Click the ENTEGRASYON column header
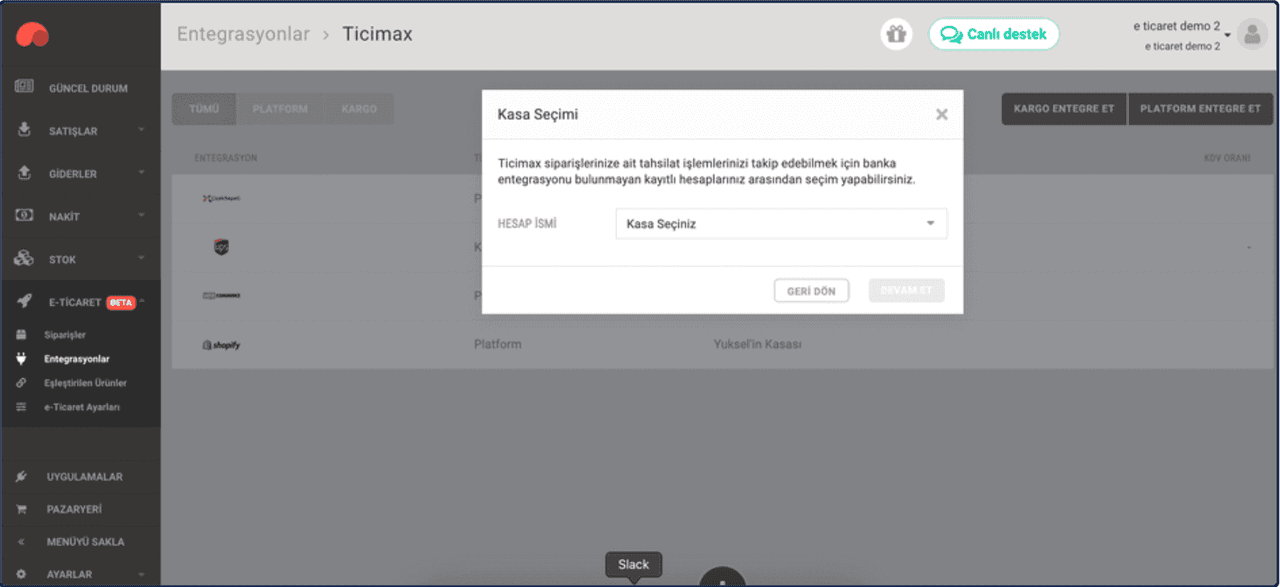Screen dimensions: 1280x587 click(x=225, y=158)
